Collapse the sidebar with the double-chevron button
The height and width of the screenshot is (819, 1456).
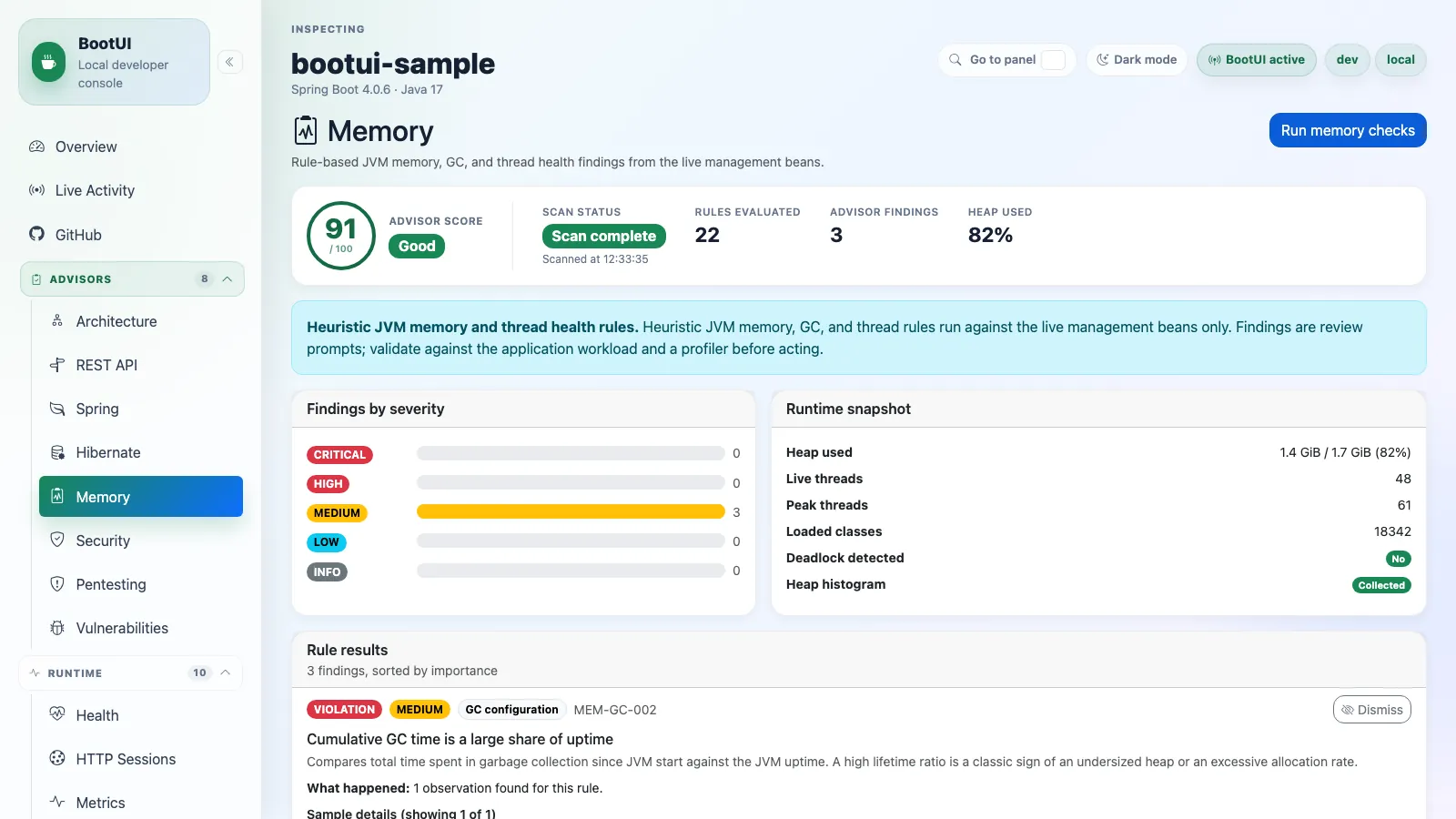click(x=229, y=62)
